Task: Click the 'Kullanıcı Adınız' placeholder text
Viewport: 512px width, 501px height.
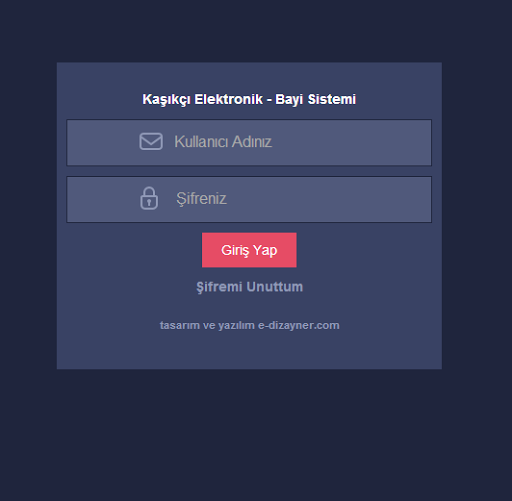Action: point(223,142)
